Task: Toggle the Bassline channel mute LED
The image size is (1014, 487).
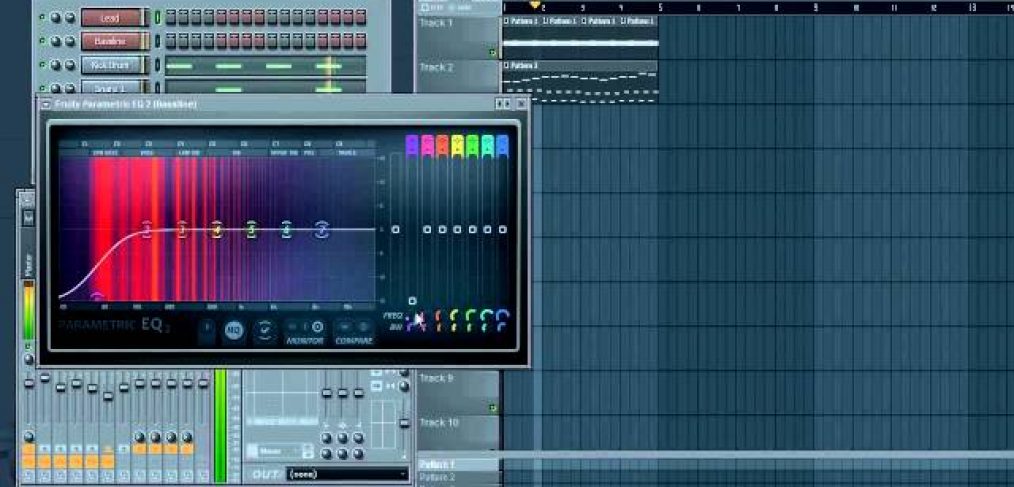Action: (x=42, y=41)
